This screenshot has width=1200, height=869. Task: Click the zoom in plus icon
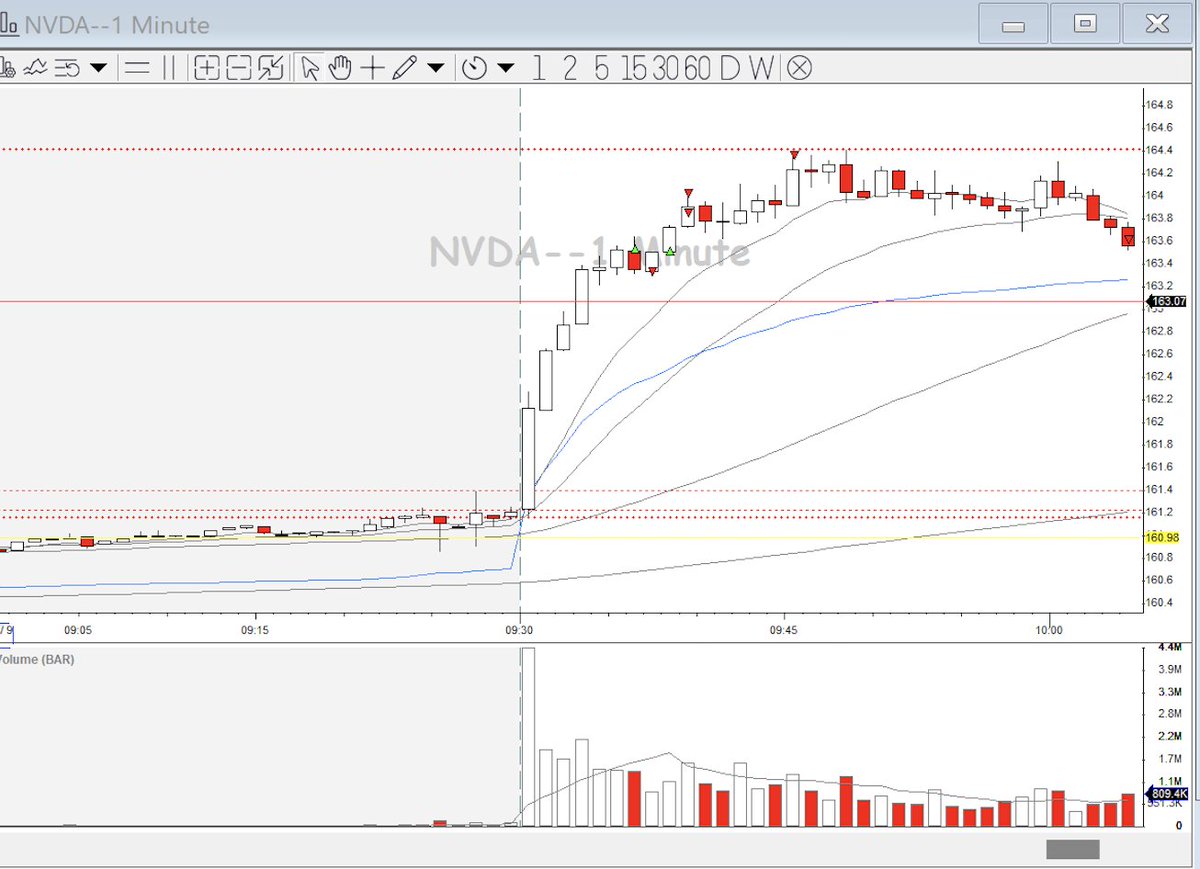tap(207, 68)
